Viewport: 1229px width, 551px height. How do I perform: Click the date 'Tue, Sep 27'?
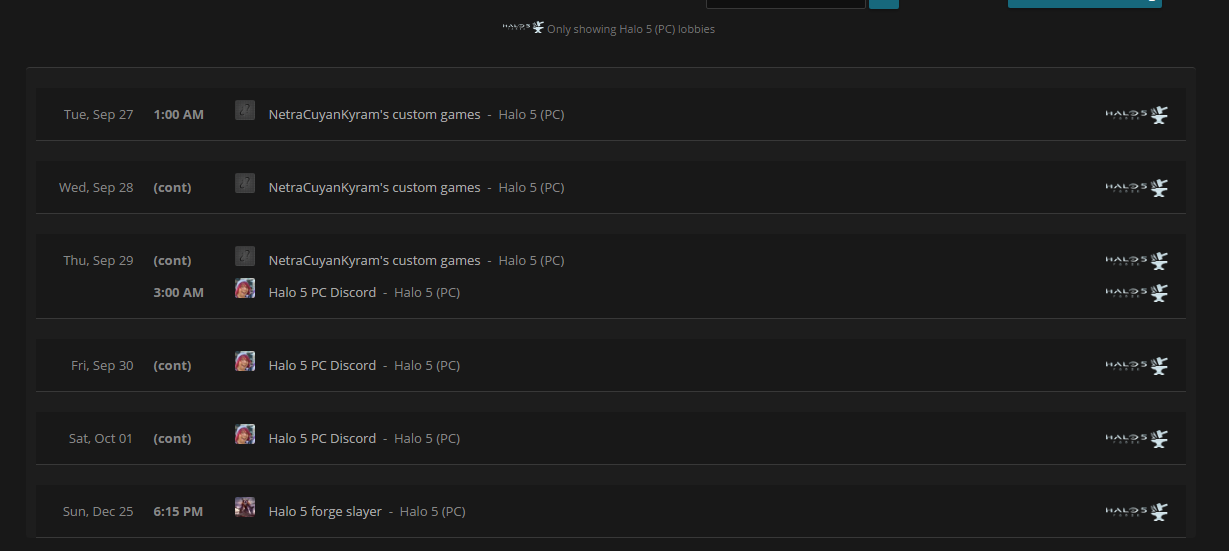[x=98, y=115]
